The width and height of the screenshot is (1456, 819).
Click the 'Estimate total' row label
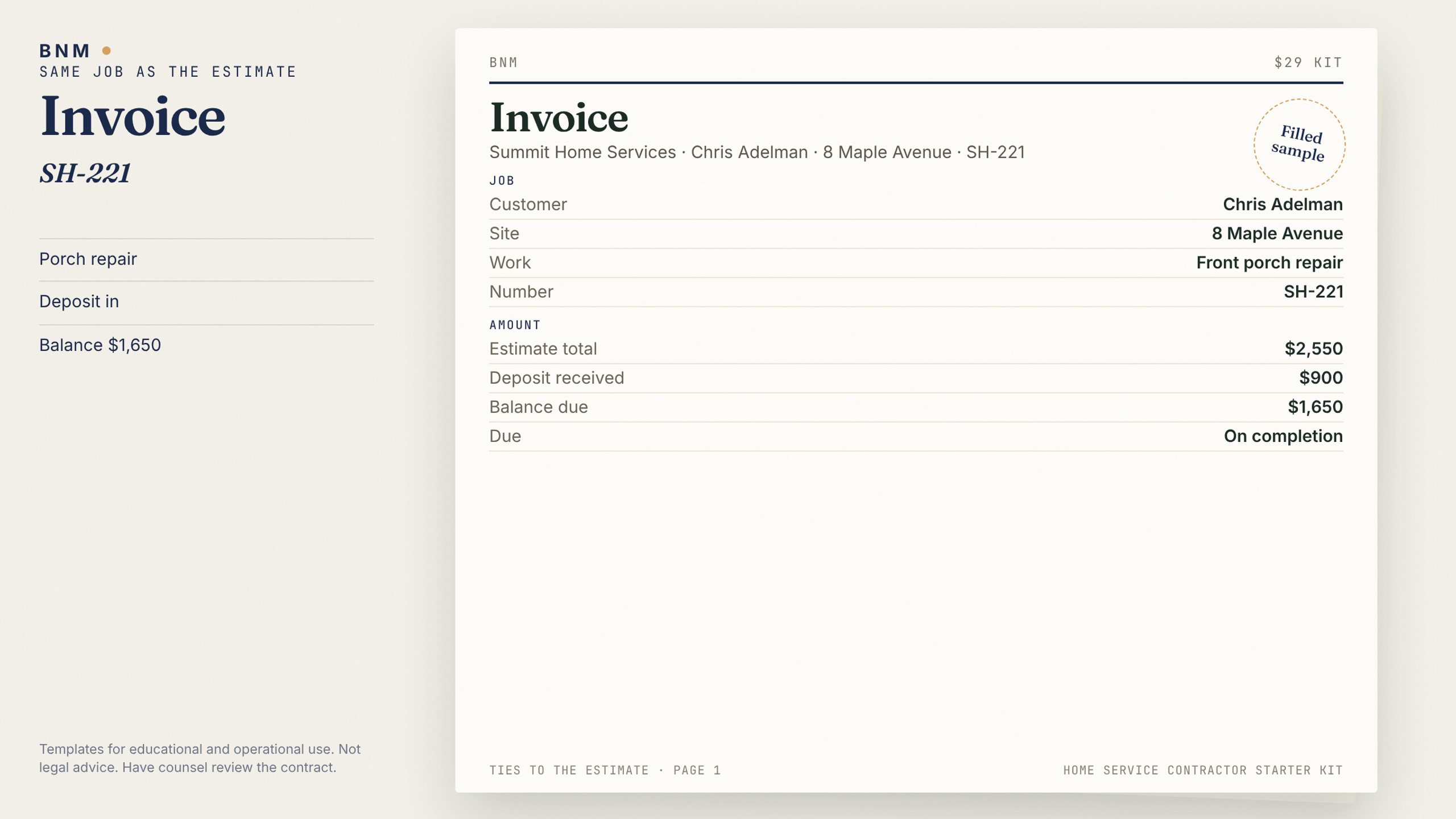click(x=543, y=349)
